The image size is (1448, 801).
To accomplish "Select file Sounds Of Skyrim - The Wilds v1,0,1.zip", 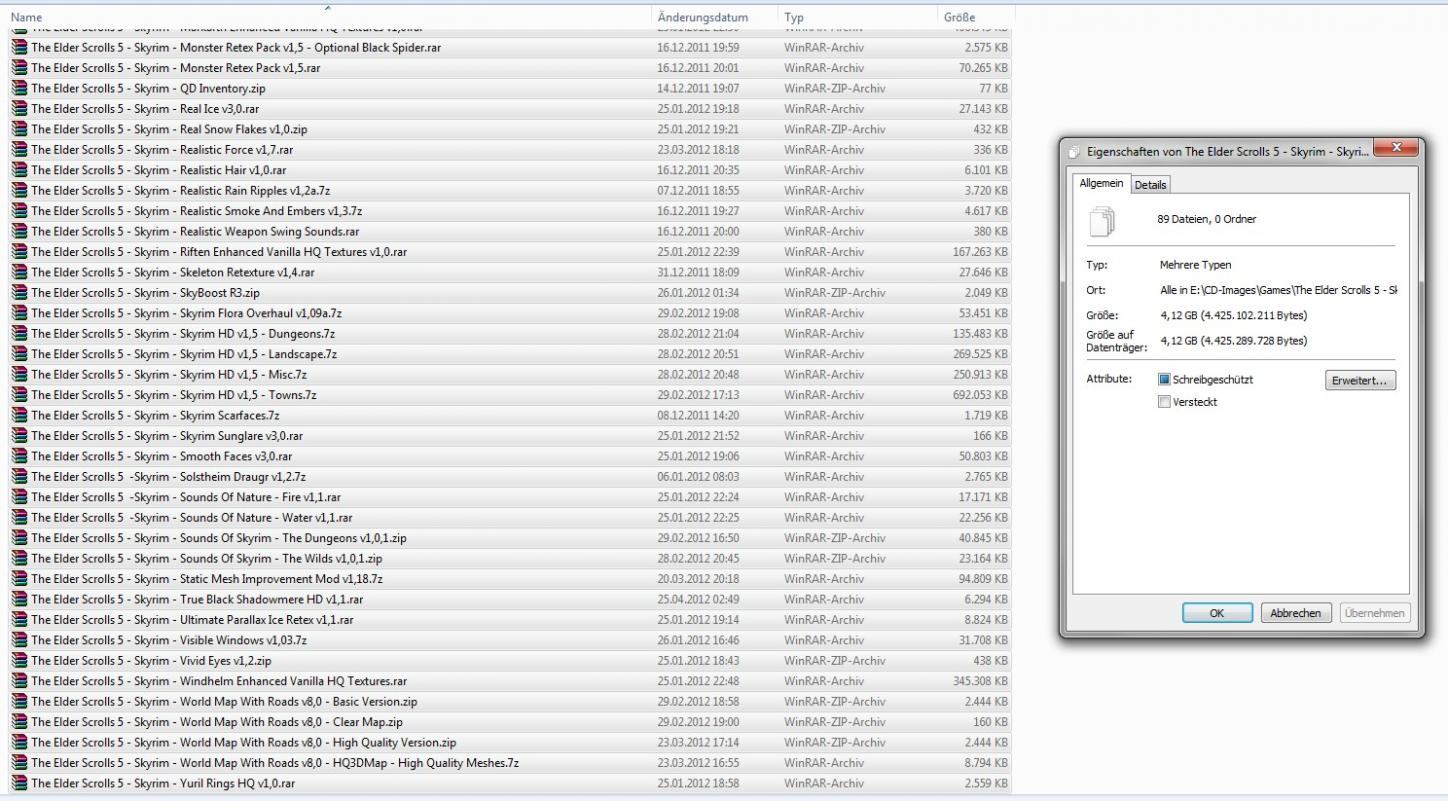I will [x=510, y=559].
